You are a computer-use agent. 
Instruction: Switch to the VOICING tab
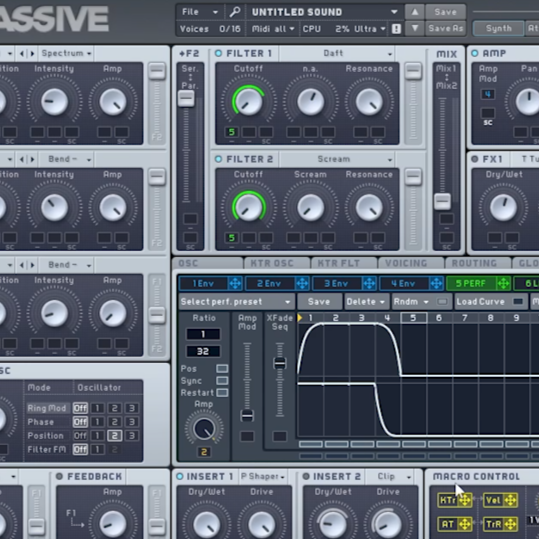[x=411, y=263]
